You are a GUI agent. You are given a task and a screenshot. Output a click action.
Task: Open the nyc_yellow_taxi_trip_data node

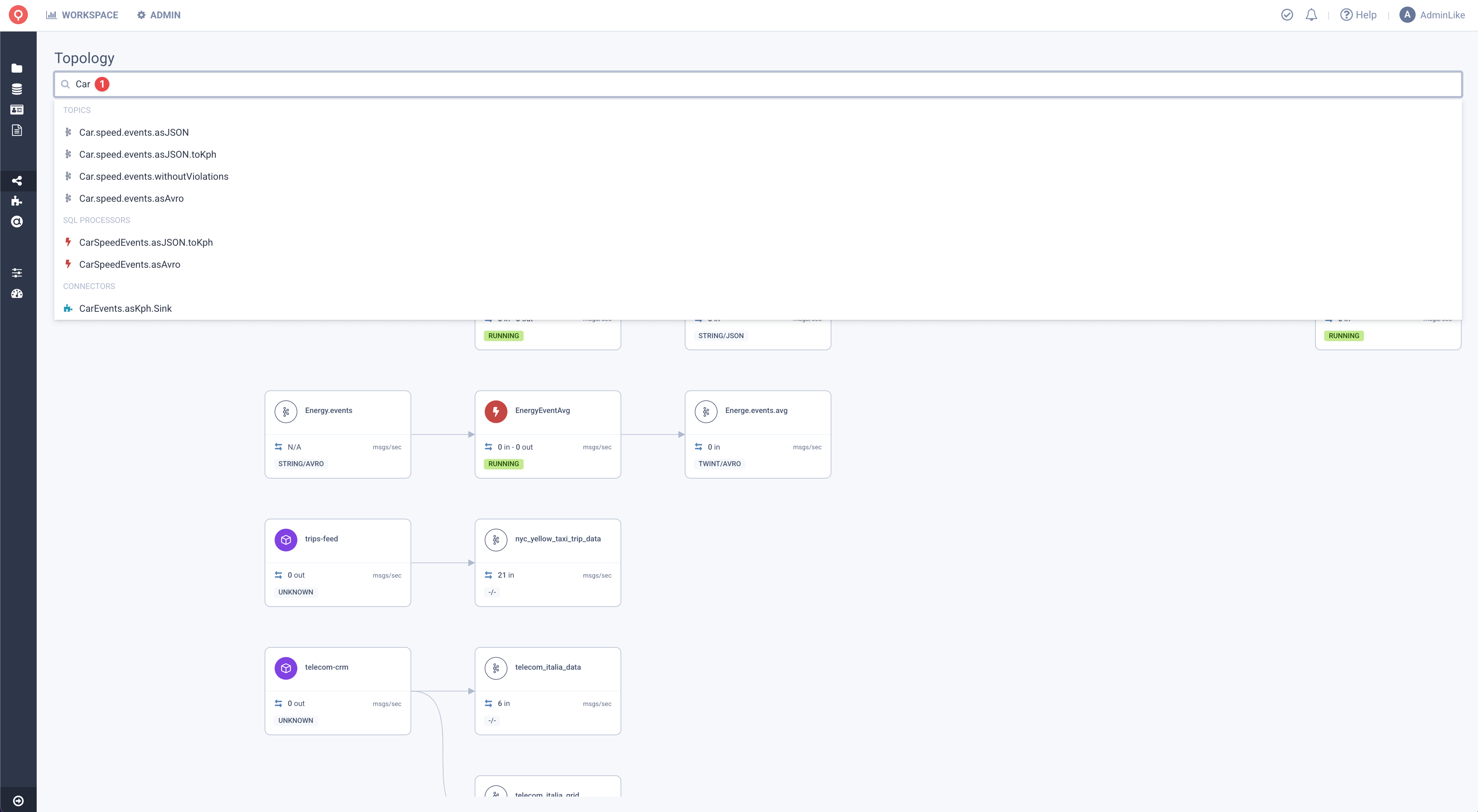(x=548, y=563)
